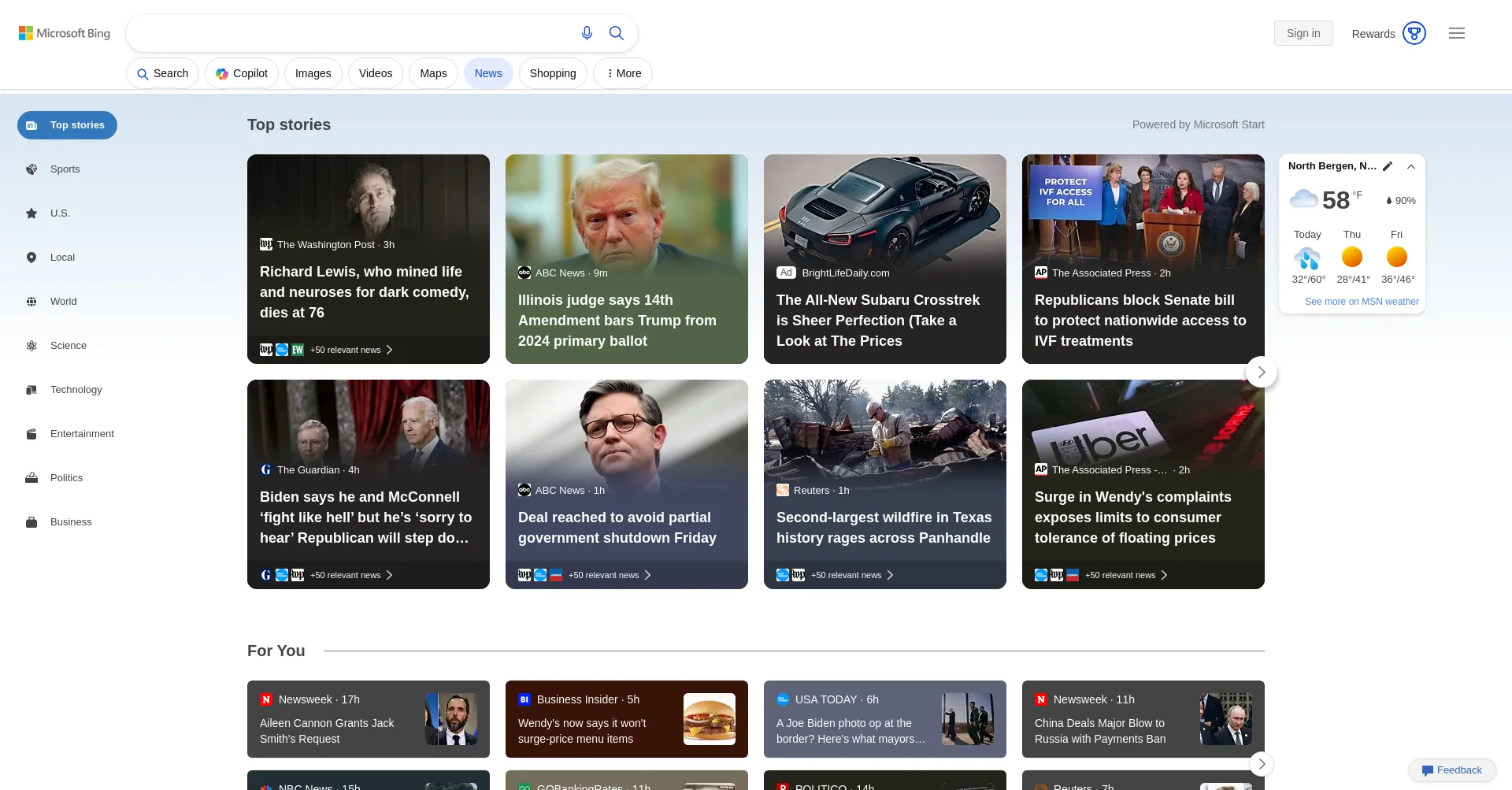The image size is (1512, 790).
Task: Open the More menu
Action: (x=623, y=73)
